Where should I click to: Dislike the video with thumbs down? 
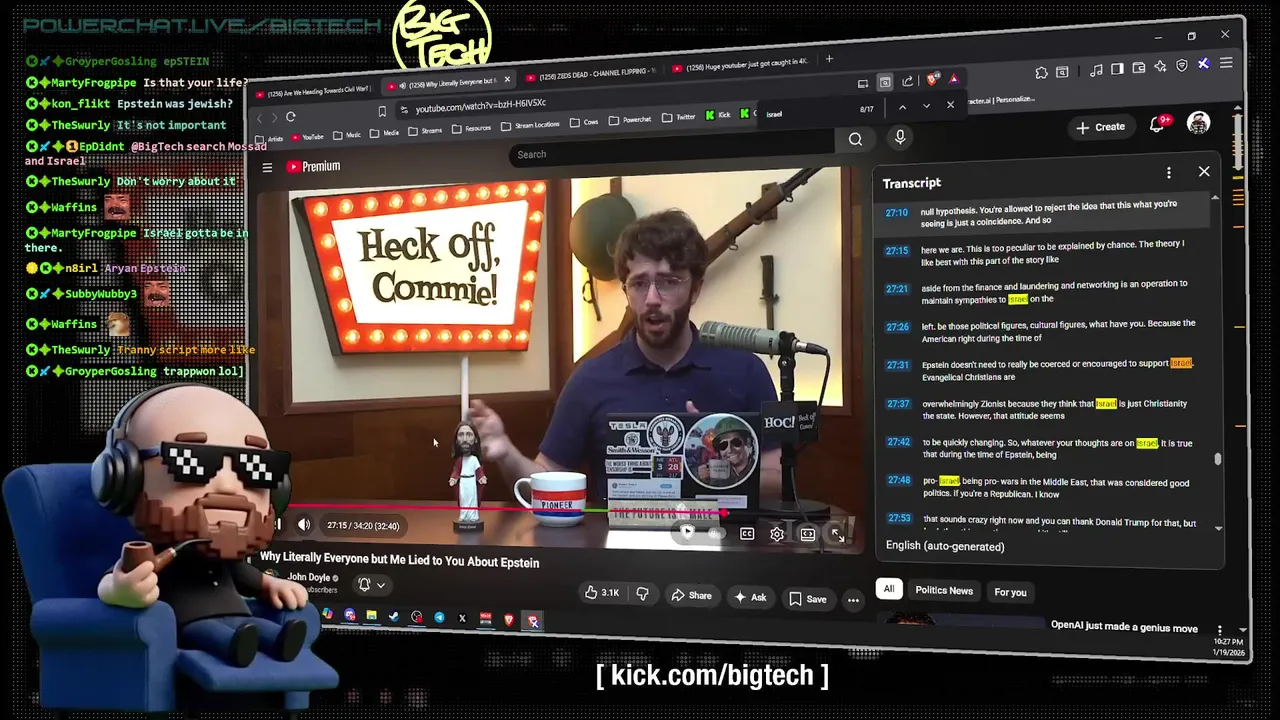pos(642,594)
